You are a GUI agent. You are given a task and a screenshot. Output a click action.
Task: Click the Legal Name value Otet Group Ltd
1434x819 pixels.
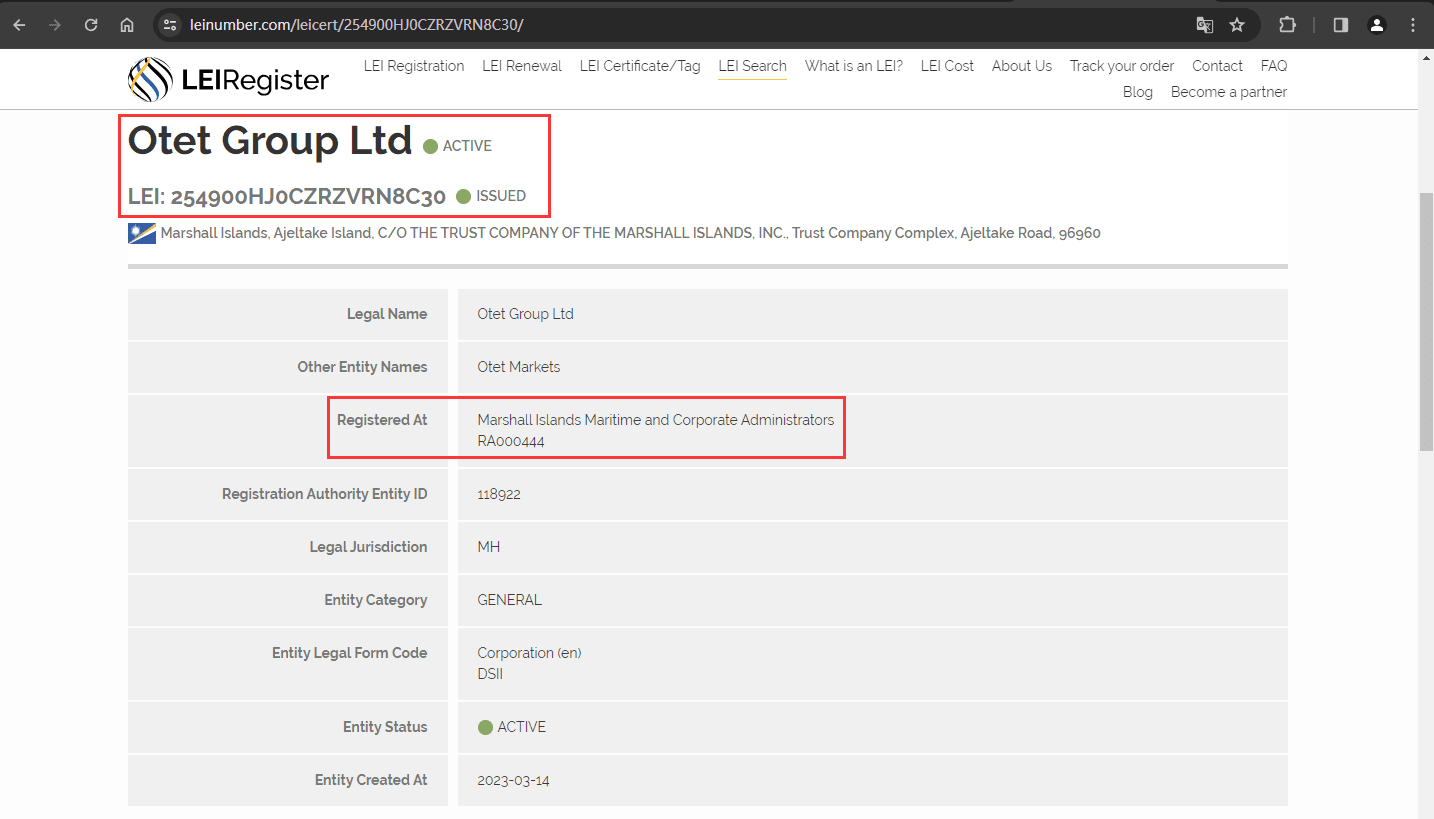pos(525,314)
